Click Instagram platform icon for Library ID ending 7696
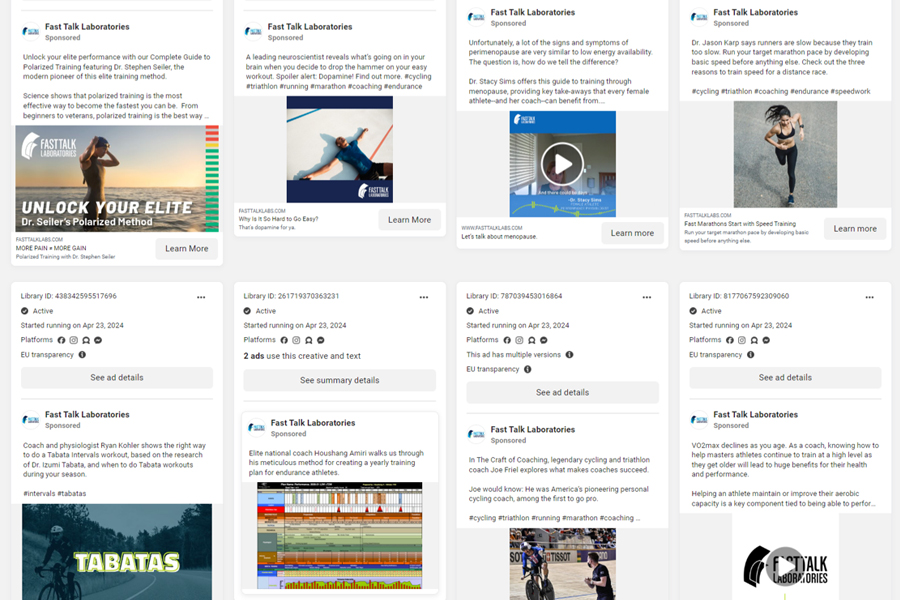The height and width of the screenshot is (600, 900). [73, 340]
